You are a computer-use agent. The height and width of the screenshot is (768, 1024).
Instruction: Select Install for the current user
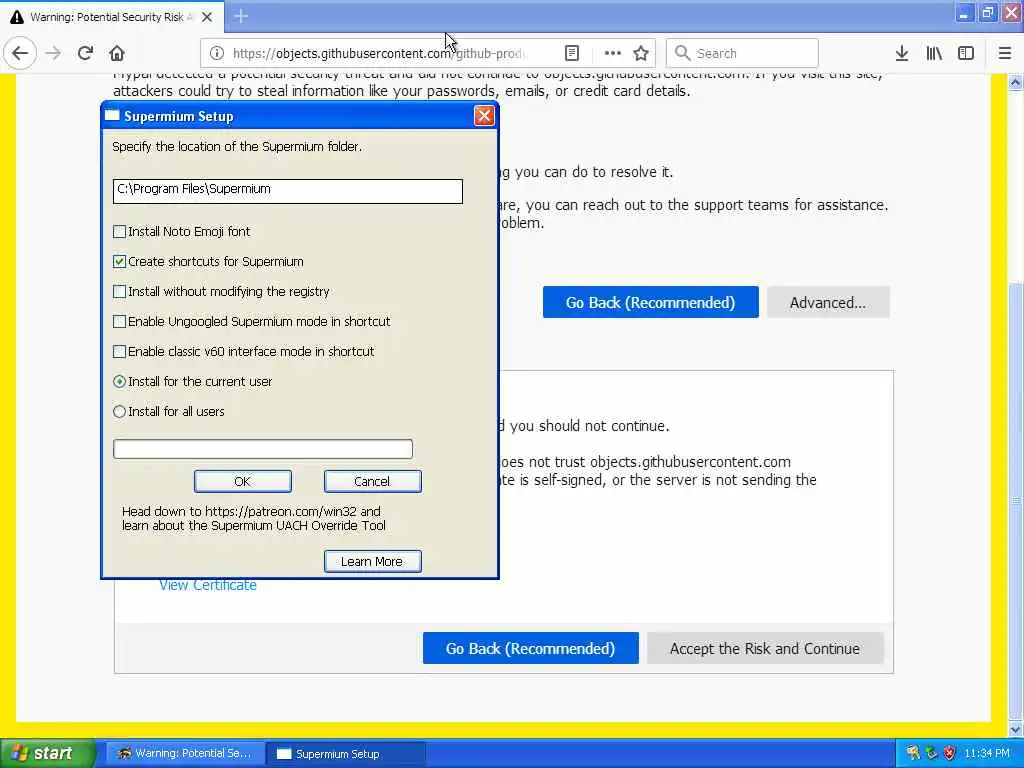[x=120, y=381]
